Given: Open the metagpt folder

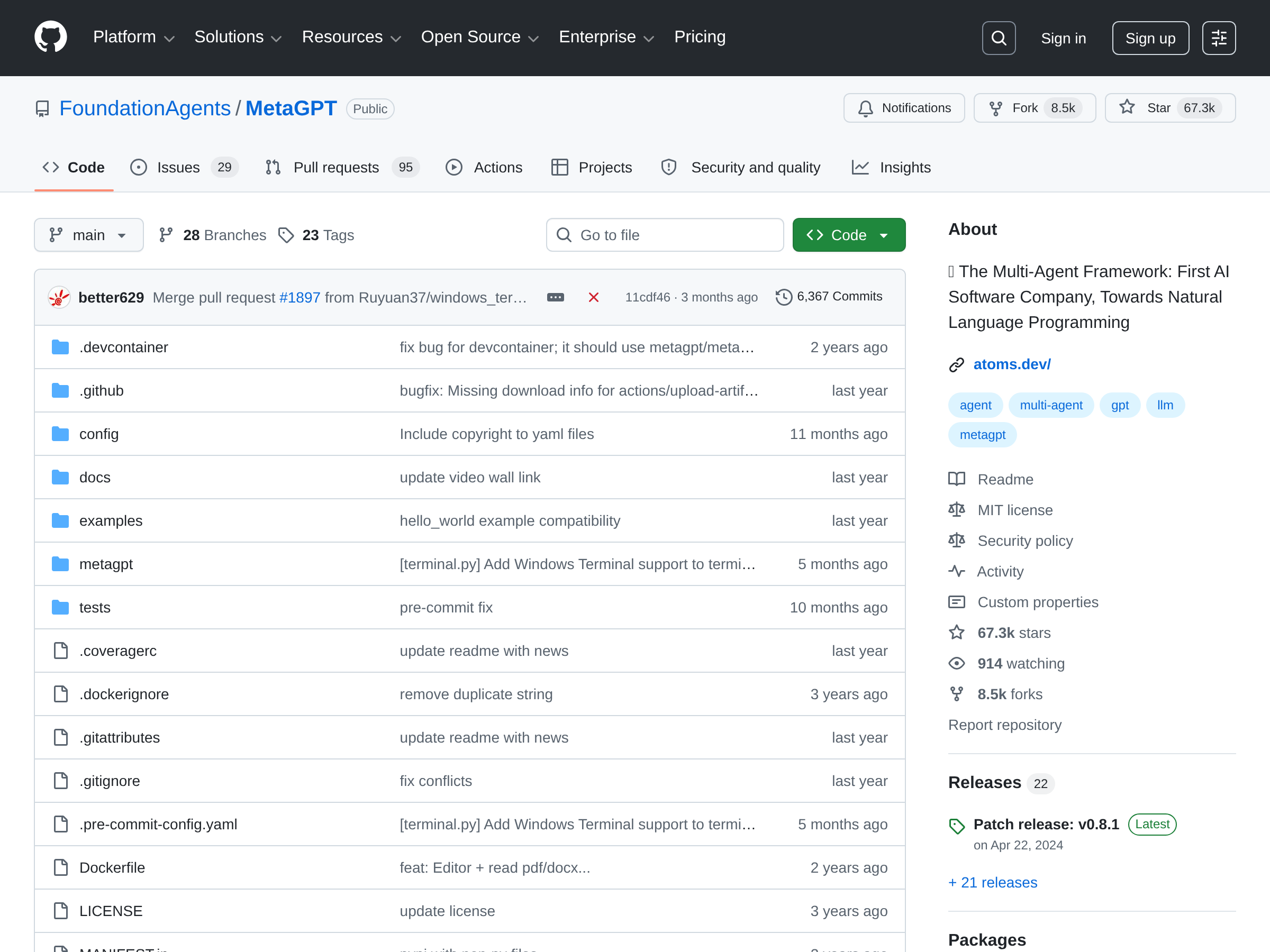Looking at the screenshot, I should (106, 564).
